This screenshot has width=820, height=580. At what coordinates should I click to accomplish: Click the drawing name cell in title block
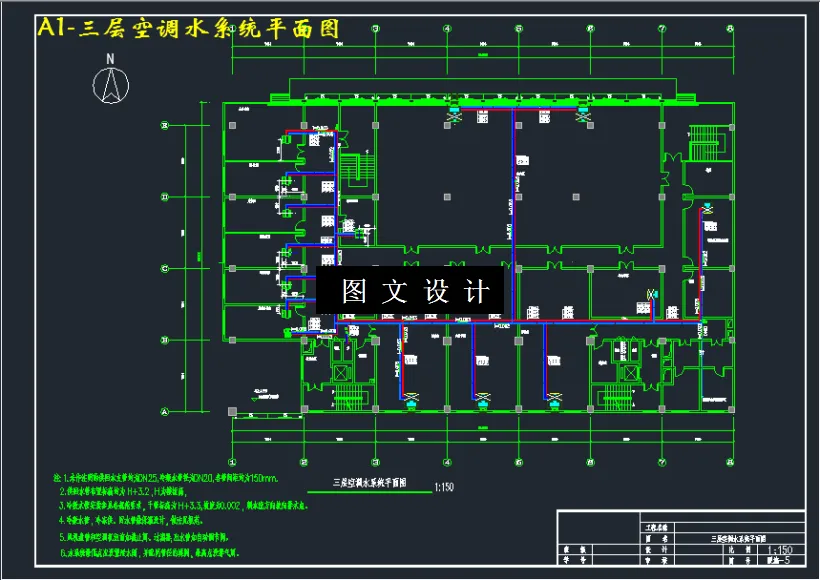(738, 539)
